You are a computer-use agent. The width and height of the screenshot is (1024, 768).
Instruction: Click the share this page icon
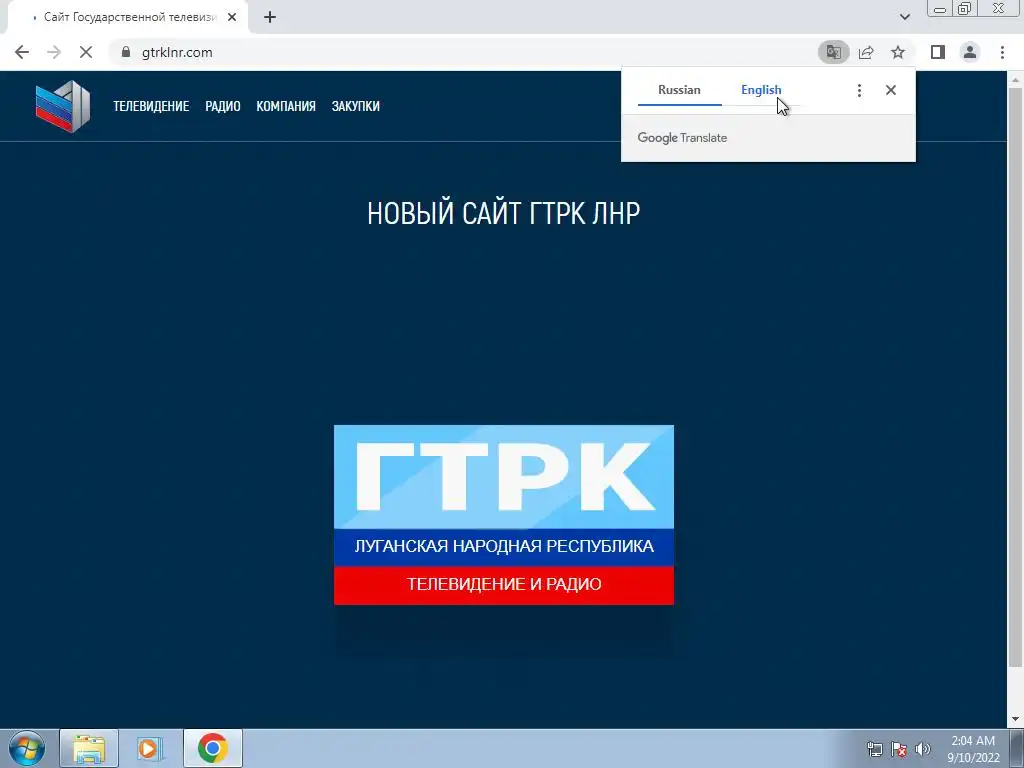[x=866, y=52]
